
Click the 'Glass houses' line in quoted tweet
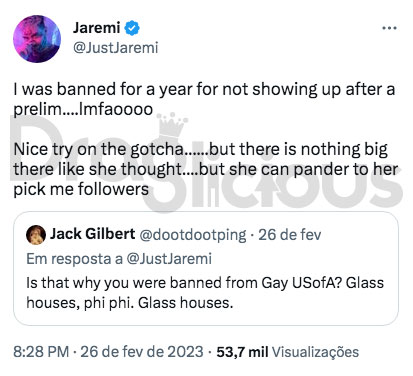[130, 303]
